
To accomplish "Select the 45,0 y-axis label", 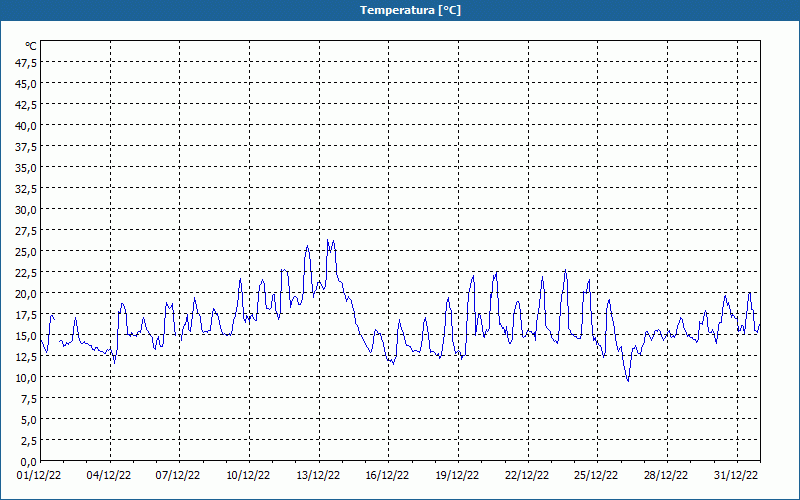I will (x=27, y=84).
